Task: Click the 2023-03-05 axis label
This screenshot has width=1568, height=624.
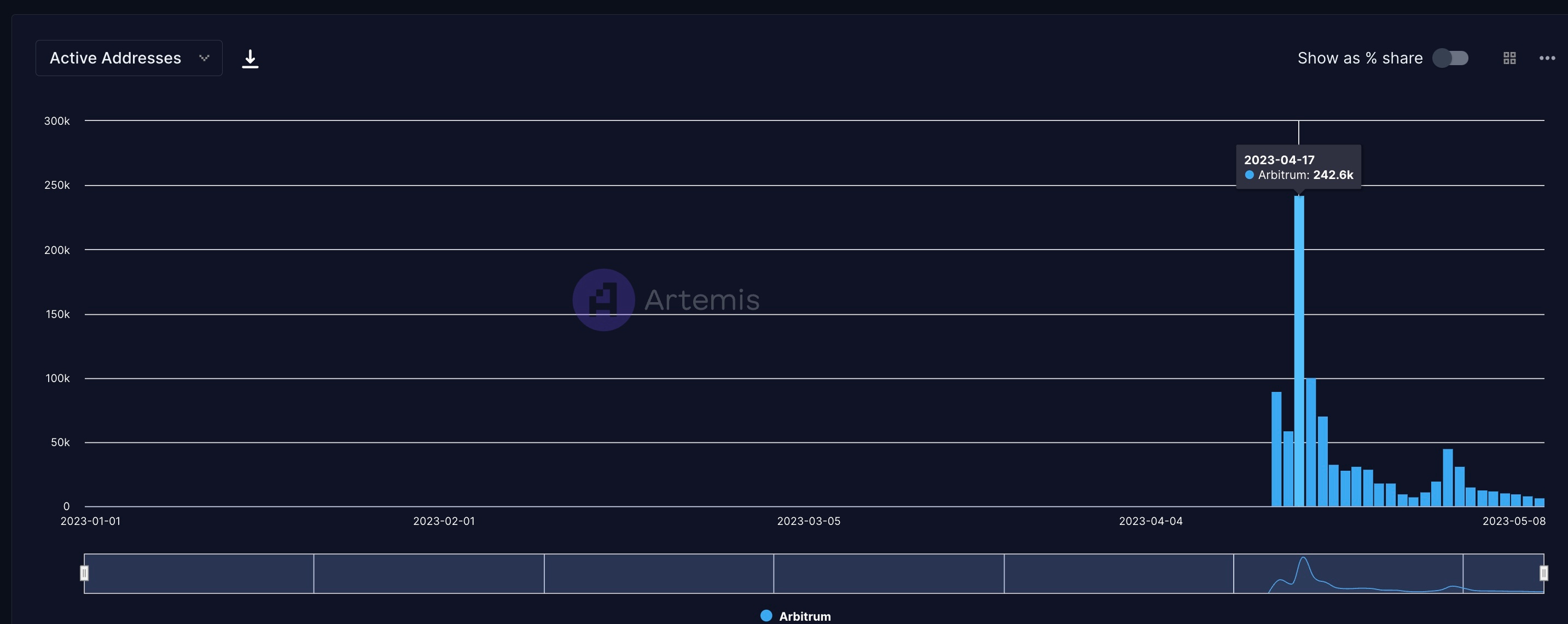Action: (809, 521)
